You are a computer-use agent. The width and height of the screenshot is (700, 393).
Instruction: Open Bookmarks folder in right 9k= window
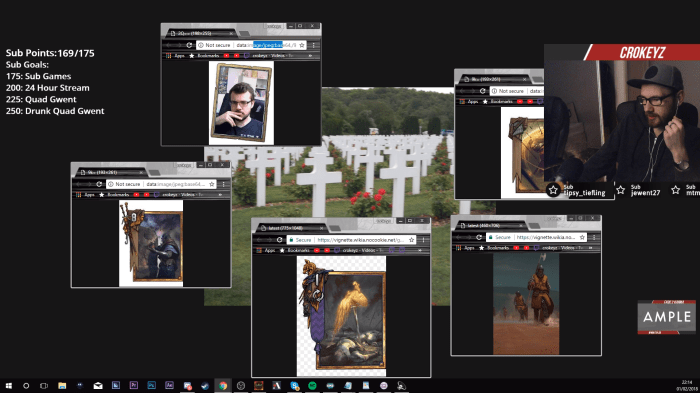(x=498, y=102)
